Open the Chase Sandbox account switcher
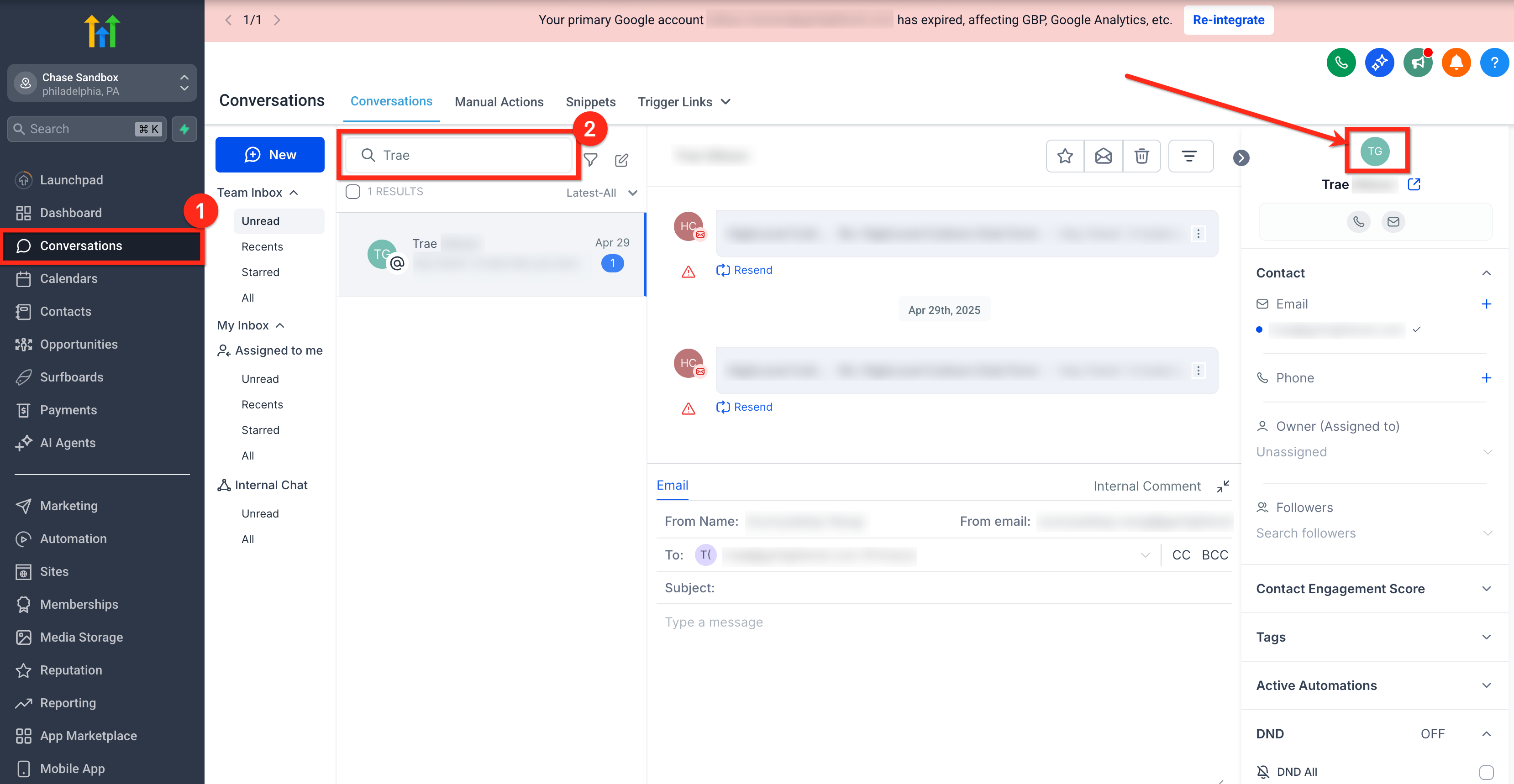 click(102, 84)
